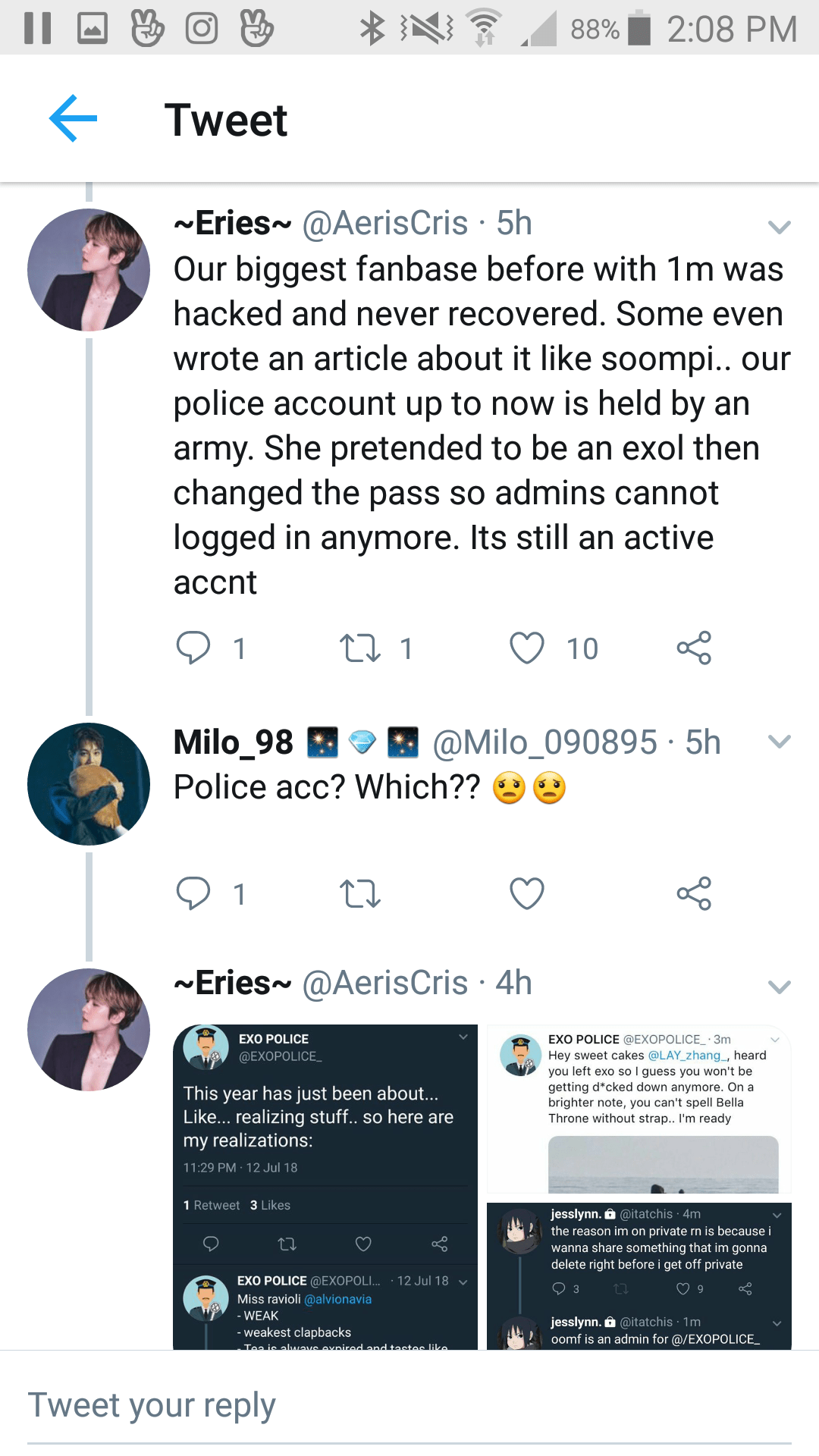Open dropdown on the first ~Eries~ tweet
The height and width of the screenshot is (1456, 819).
tap(779, 227)
